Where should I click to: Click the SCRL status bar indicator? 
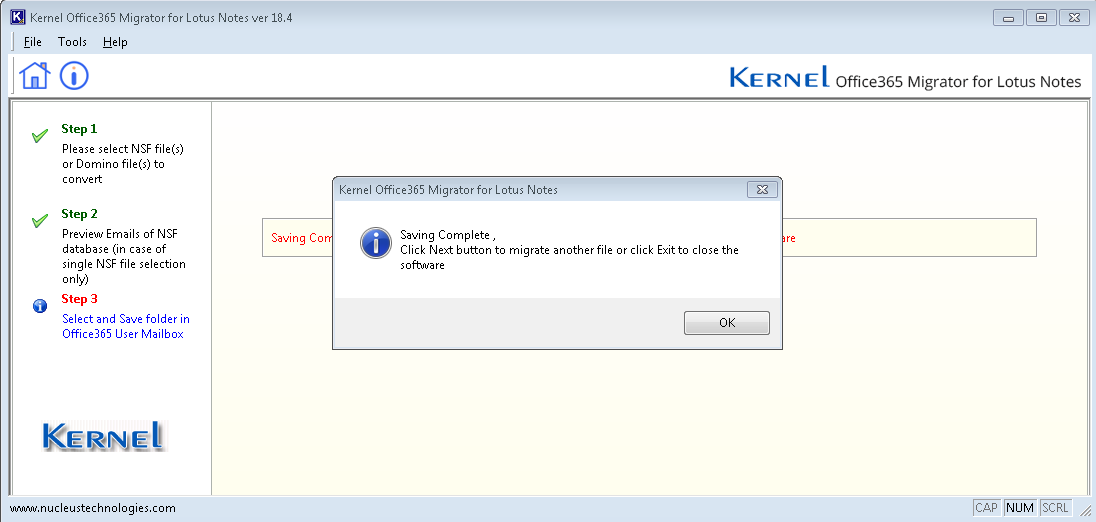click(x=1055, y=508)
